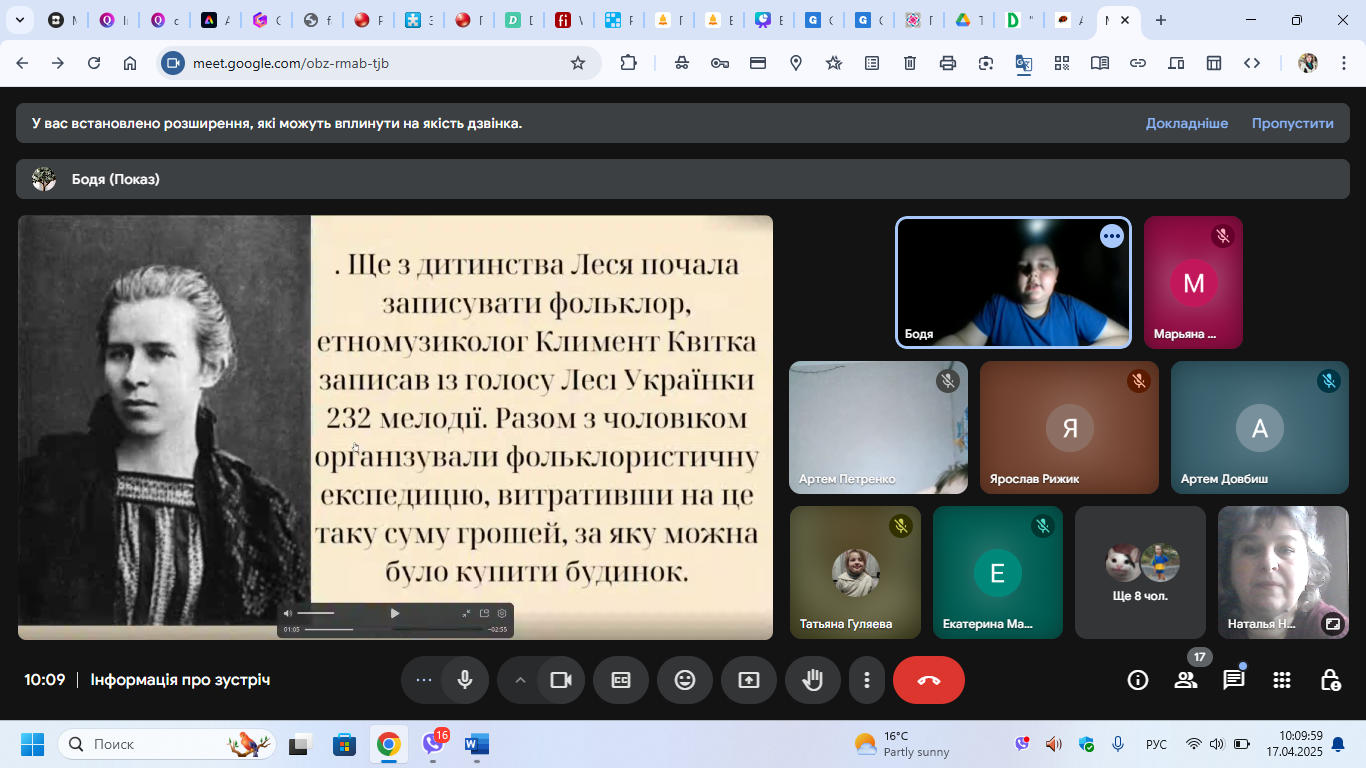Click picture-in-picture icon on Наталья's tile
This screenshot has height=768, width=1366.
point(1332,624)
